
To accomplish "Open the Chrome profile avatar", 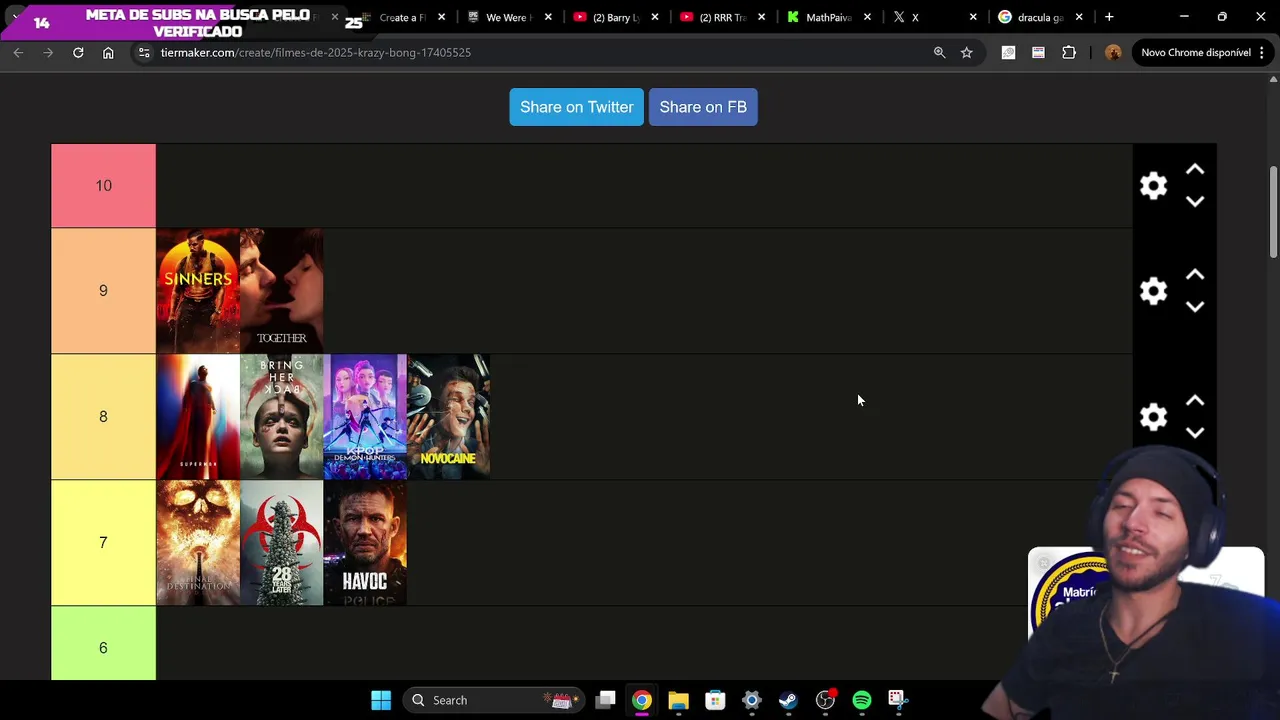I will coord(1113,52).
